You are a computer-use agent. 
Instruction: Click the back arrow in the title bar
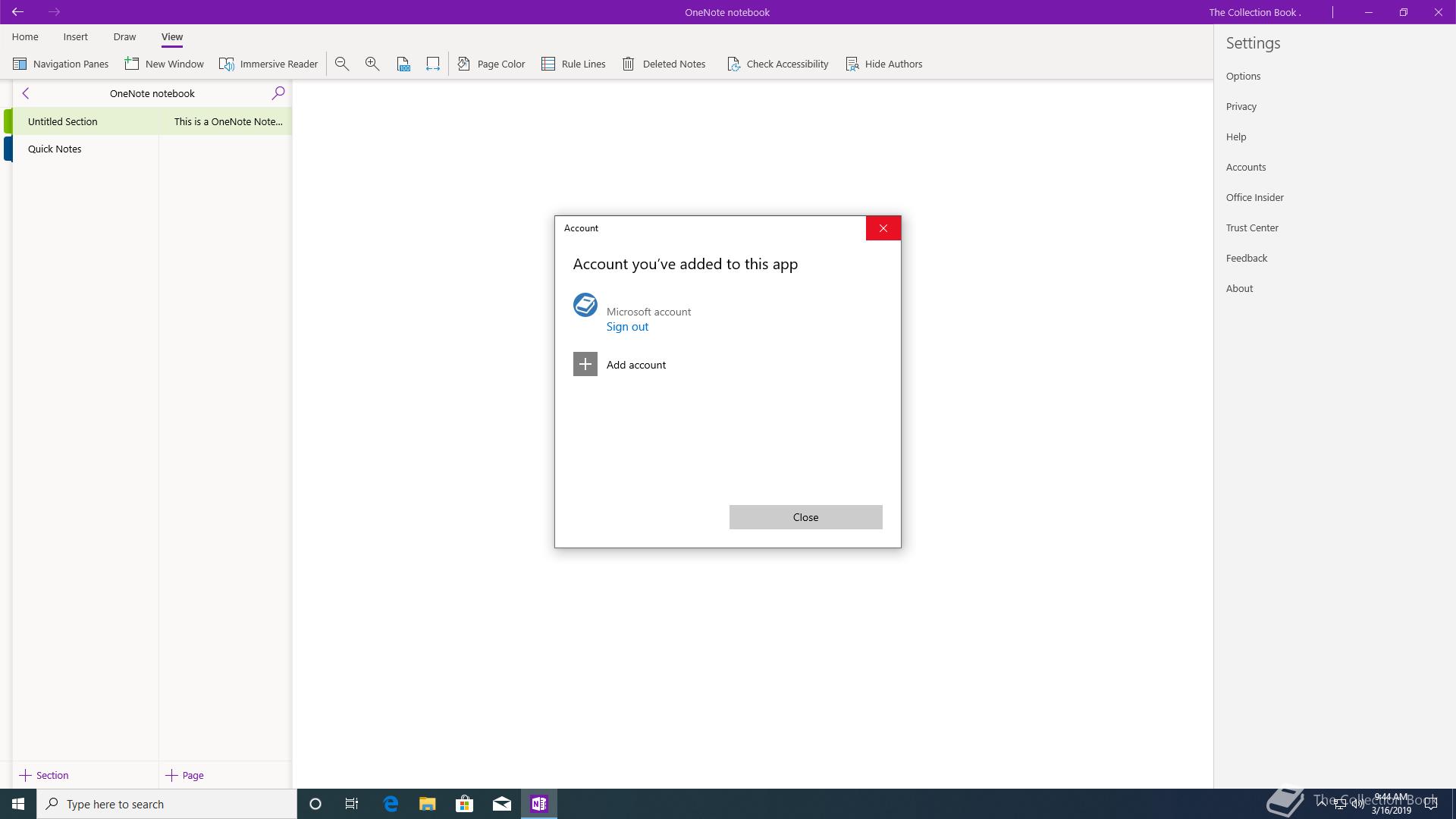pyautogui.click(x=17, y=12)
